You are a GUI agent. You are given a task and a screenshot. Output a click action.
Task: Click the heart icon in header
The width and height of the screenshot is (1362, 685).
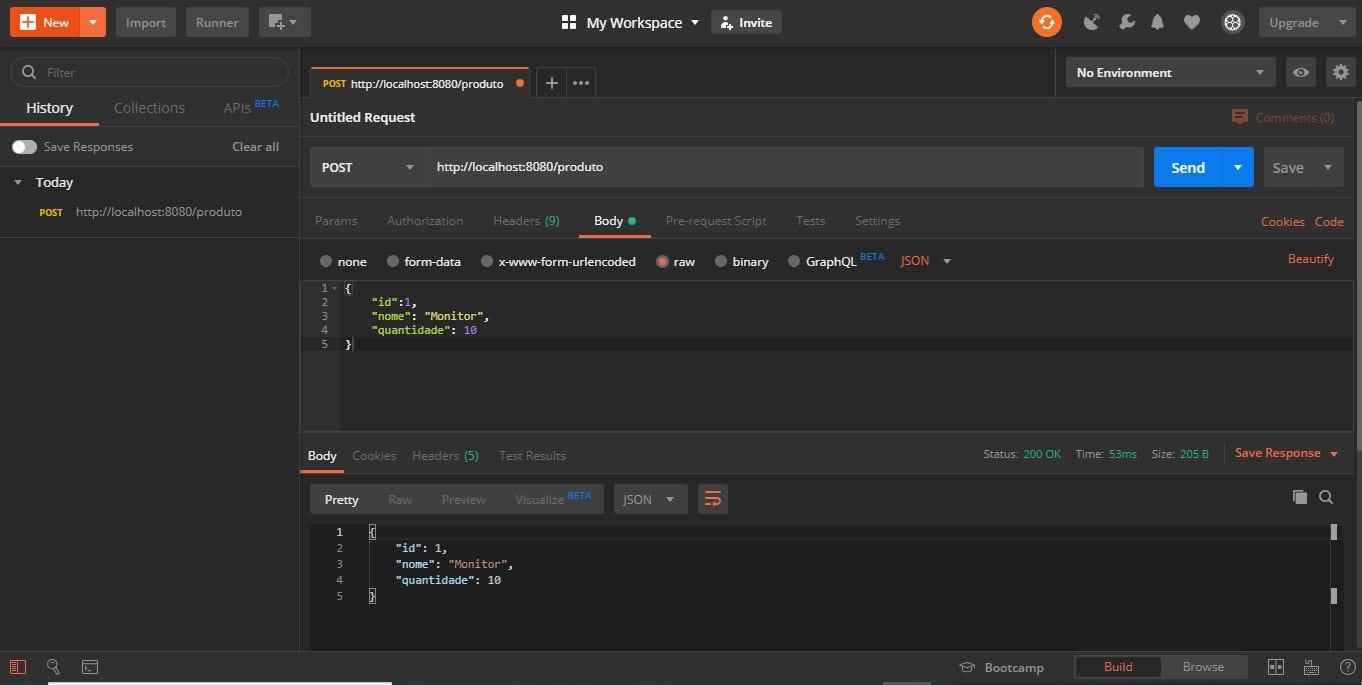[1192, 22]
